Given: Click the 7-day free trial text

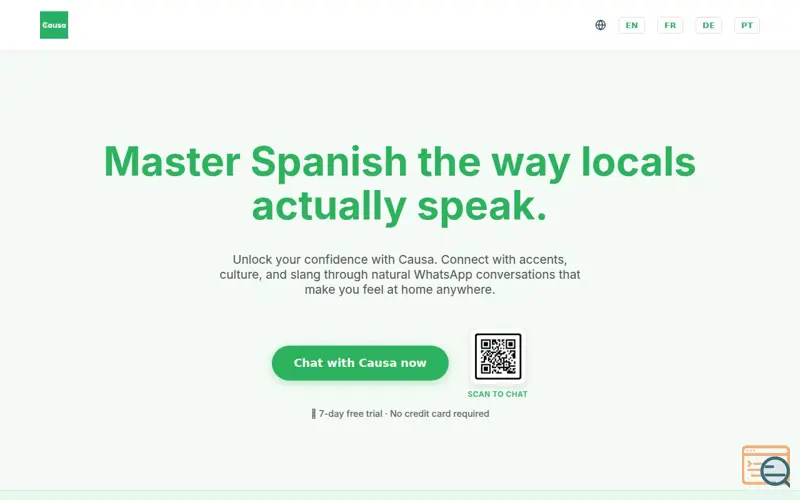Looking at the screenshot, I should (x=400, y=414).
